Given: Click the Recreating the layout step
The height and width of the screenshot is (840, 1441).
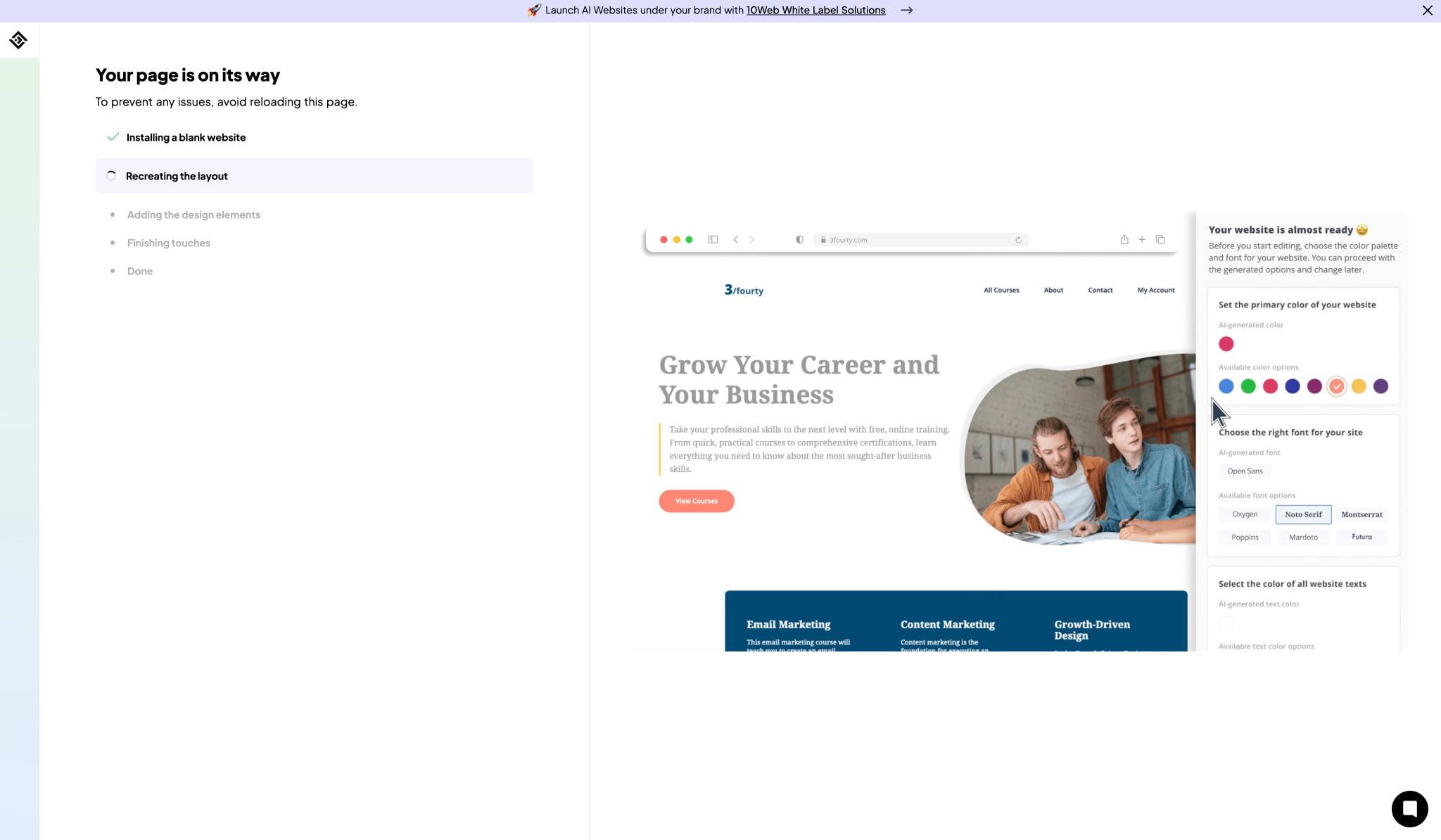Looking at the screenshot, I should (315, 176).
